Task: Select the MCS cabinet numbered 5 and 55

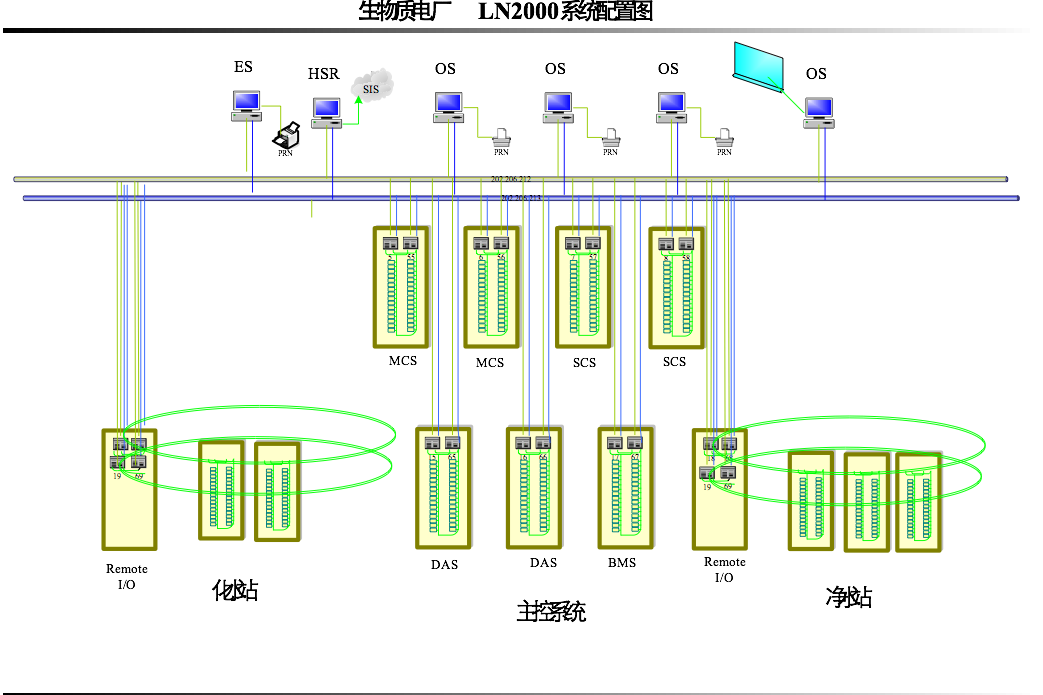Action: [x=400, y=288]
